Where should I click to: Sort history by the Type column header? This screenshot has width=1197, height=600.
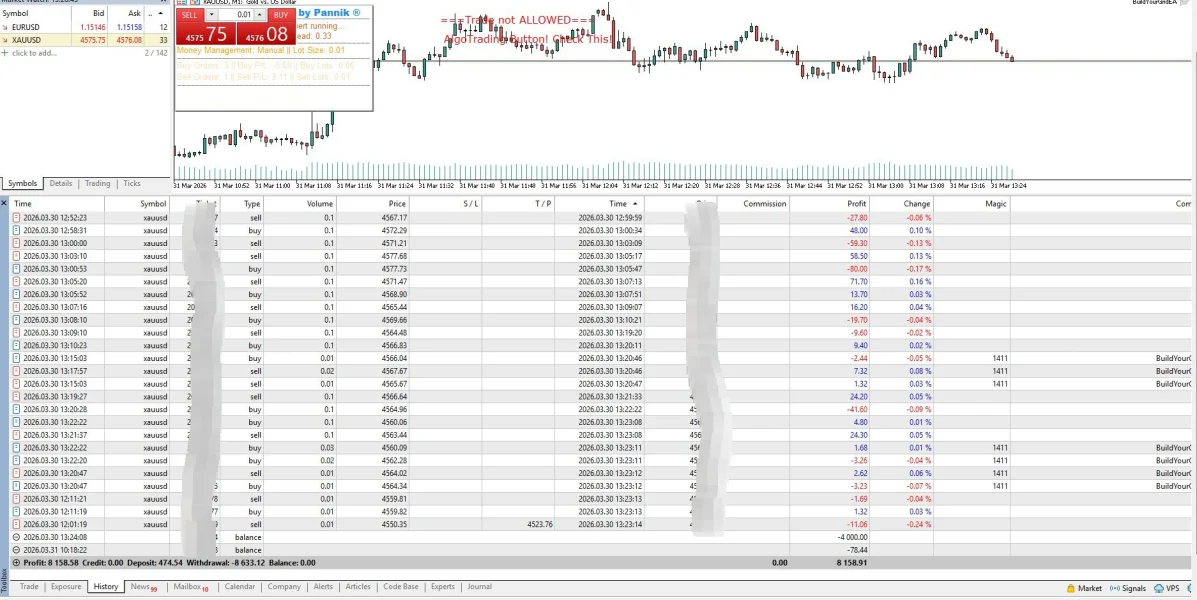242,204
